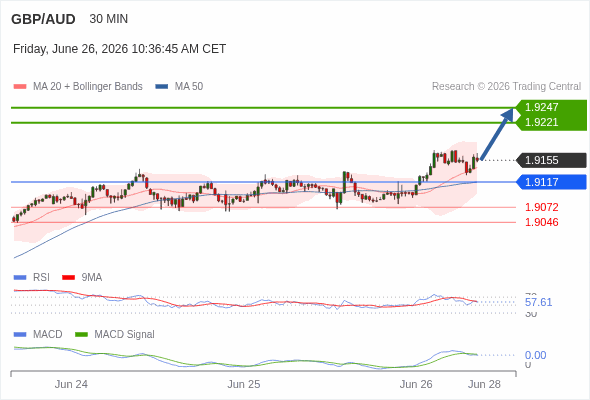This screenshot has width=590, height=400.
Task: Select the red 9MA legend marker
Action: (x=68, y=278)
